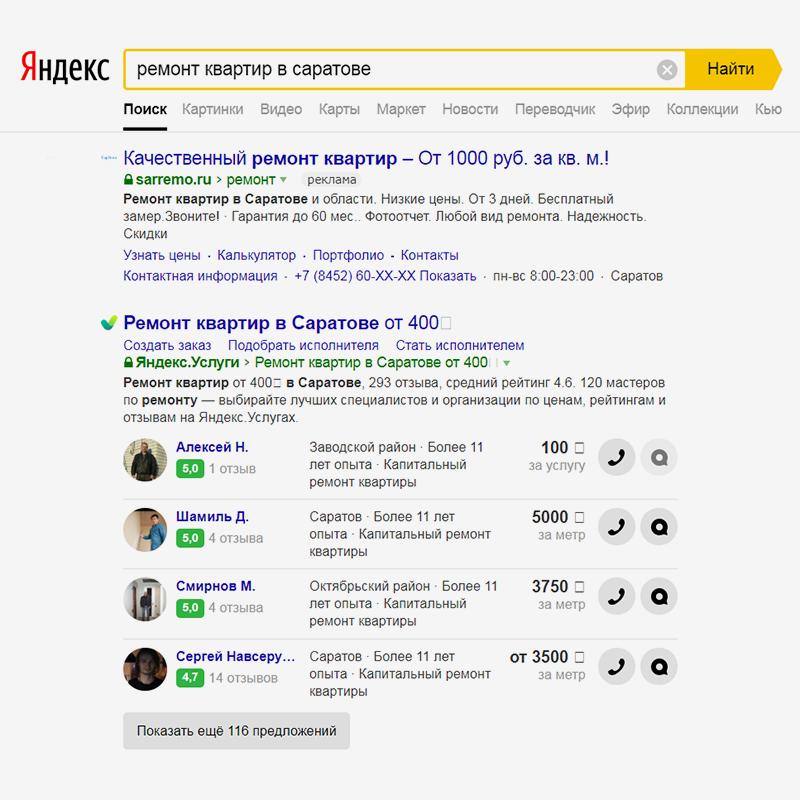The height and width of the screenshot is (800, 800).
Task: Open Смирнов М. profile photo
Action: pyautogui.click(x=145, y=599)
